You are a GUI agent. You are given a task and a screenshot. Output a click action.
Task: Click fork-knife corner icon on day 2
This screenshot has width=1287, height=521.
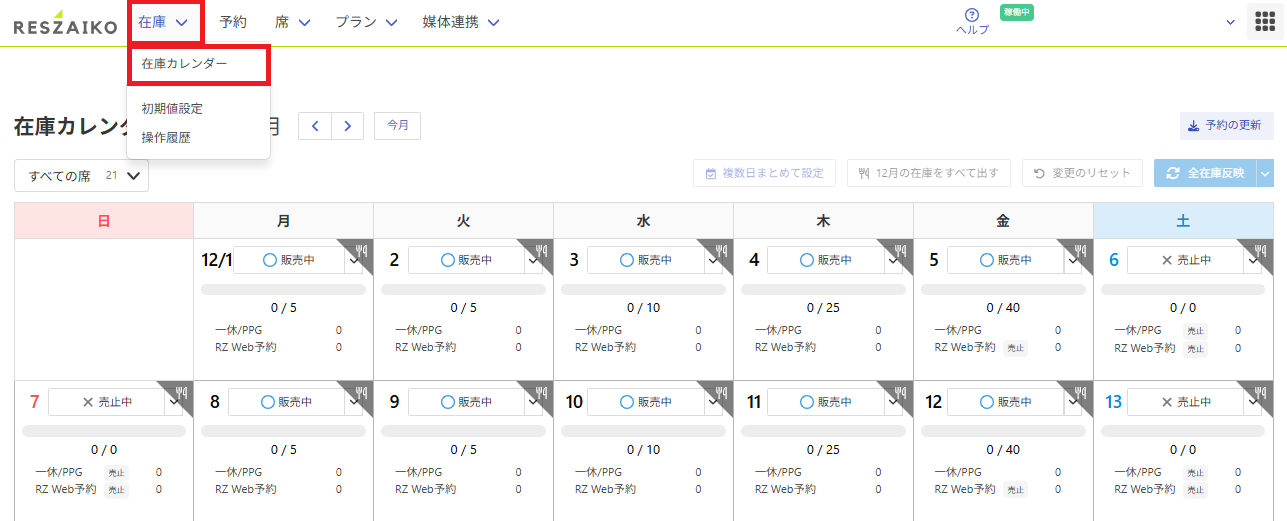click(541, 250)
